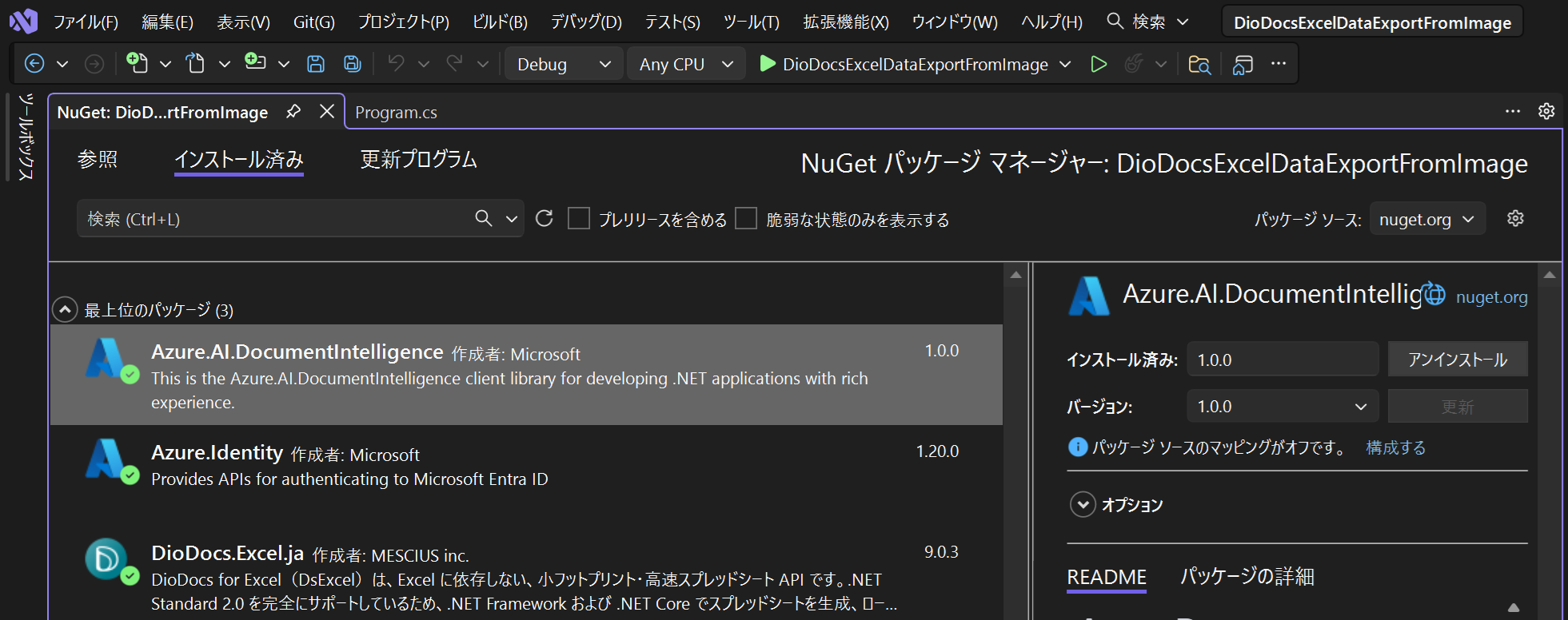
Task: Refresh the NuGet package list
Action: click(545, 219)
